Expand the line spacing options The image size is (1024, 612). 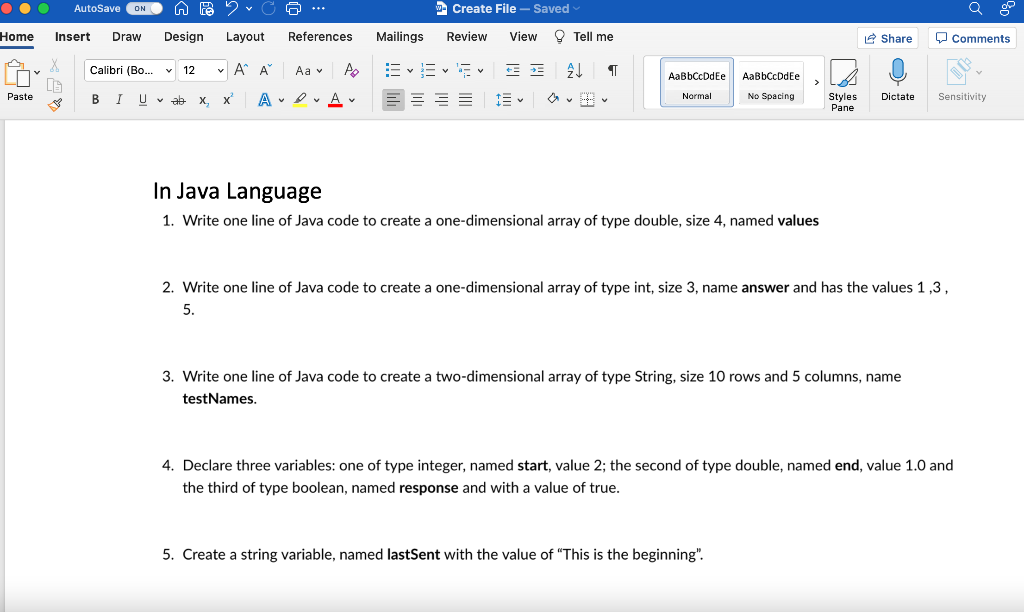coord(520,100)
